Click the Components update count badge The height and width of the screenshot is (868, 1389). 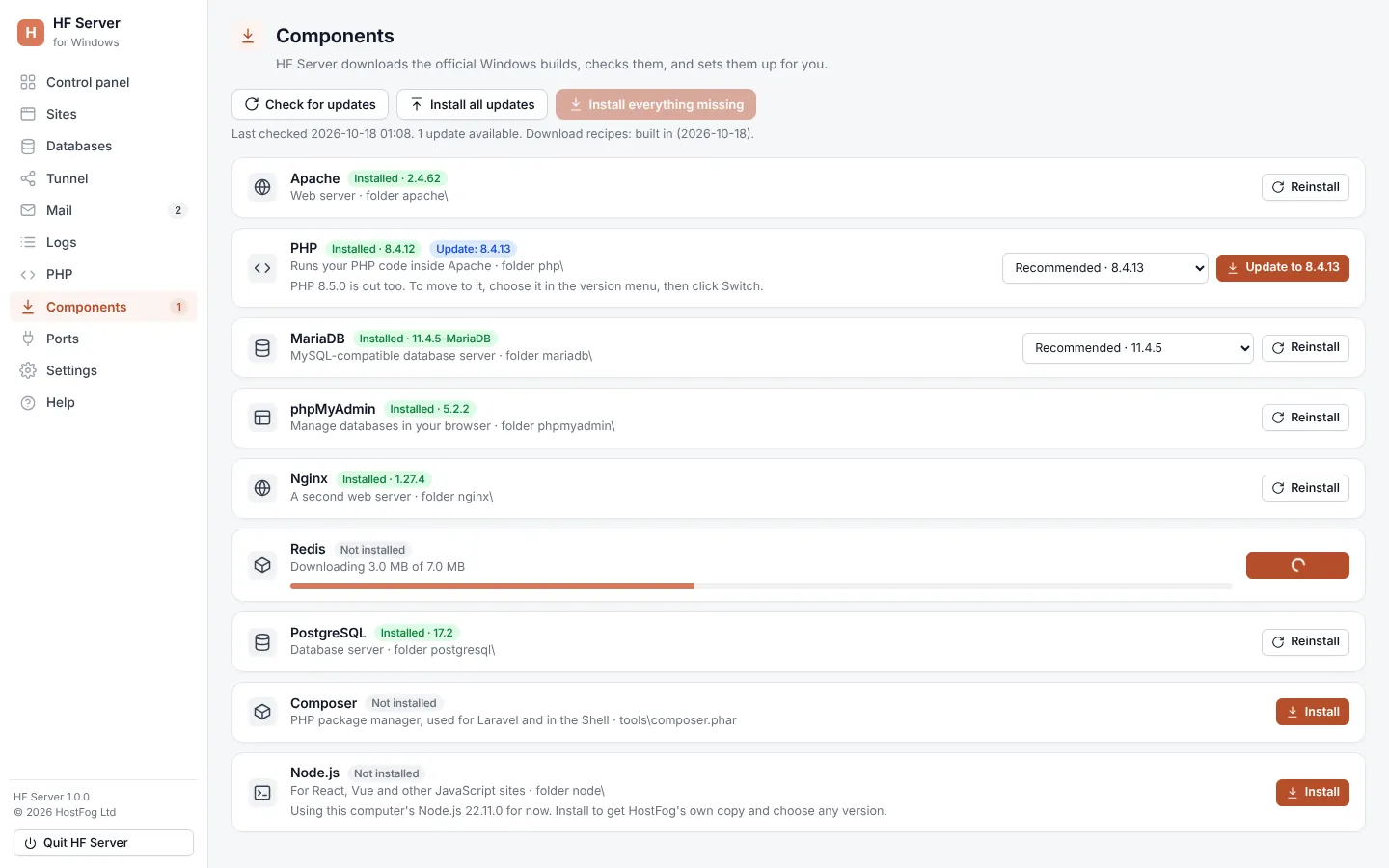178,307
